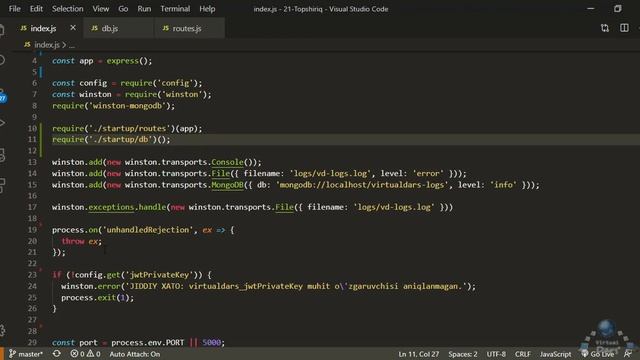
Task: Click the 'jwtPrivateKey' string
Action: tap(159, 275)
